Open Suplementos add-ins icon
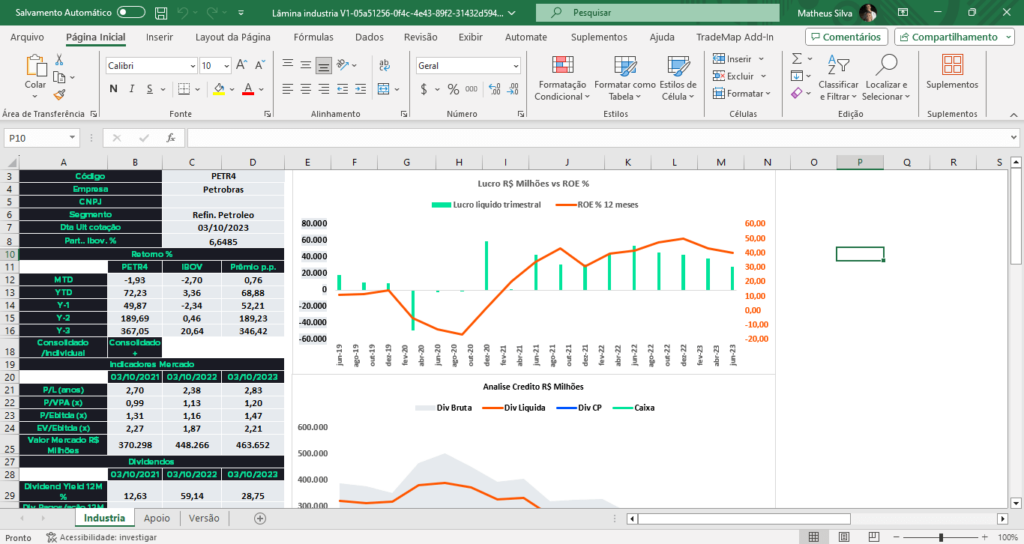1024x544 pixels. click(952, 72)
